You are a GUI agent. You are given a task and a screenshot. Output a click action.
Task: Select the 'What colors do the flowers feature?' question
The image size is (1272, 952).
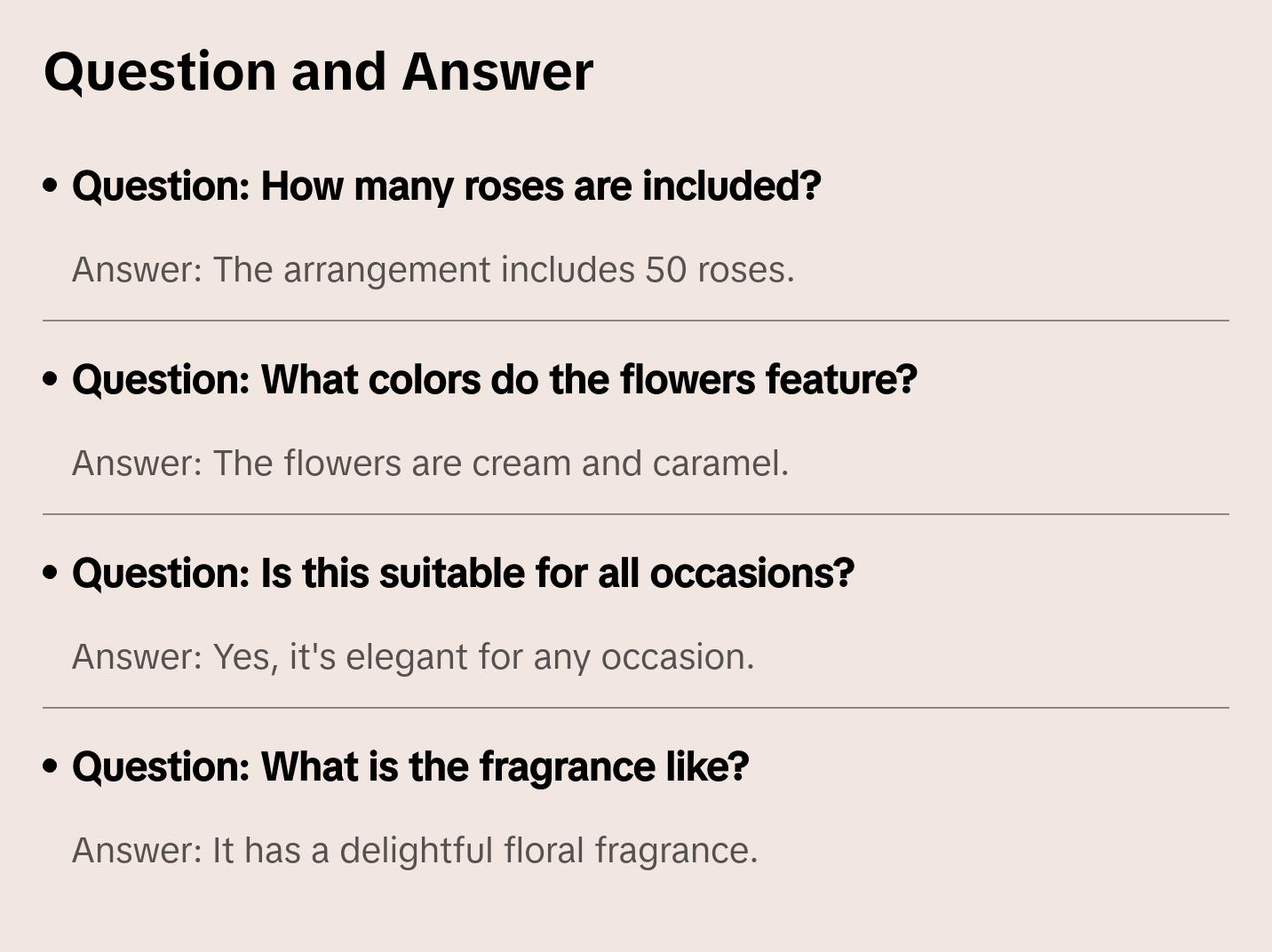[x=494, y=380]
